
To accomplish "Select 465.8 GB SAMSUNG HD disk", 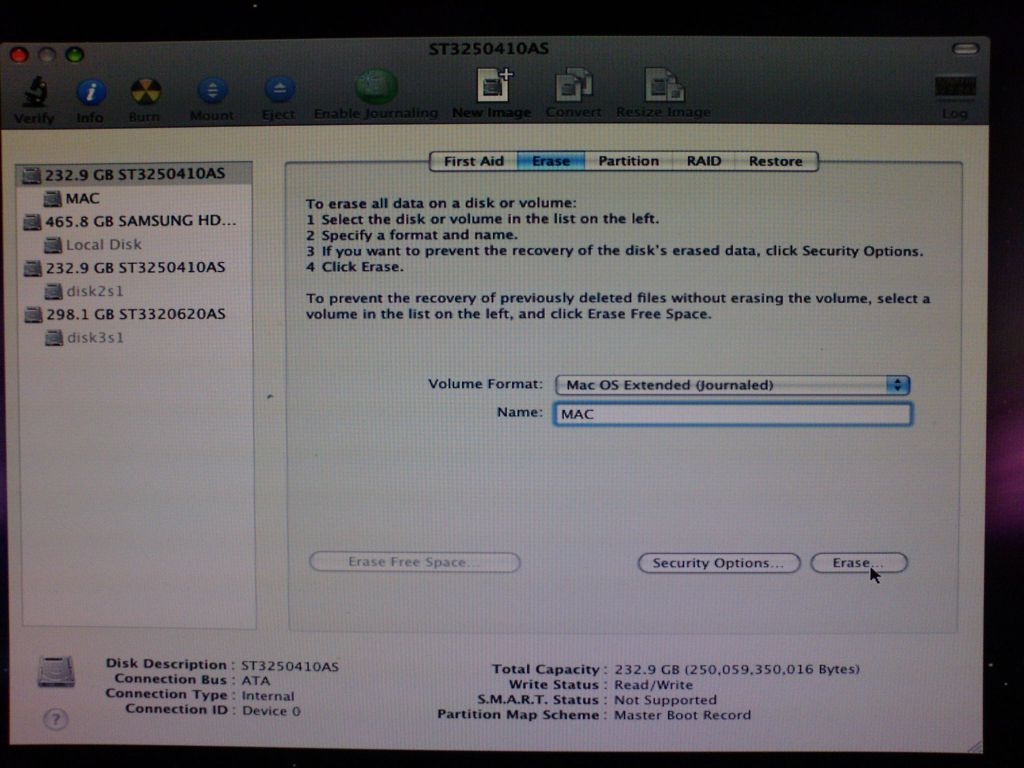I will coord(134,221).
